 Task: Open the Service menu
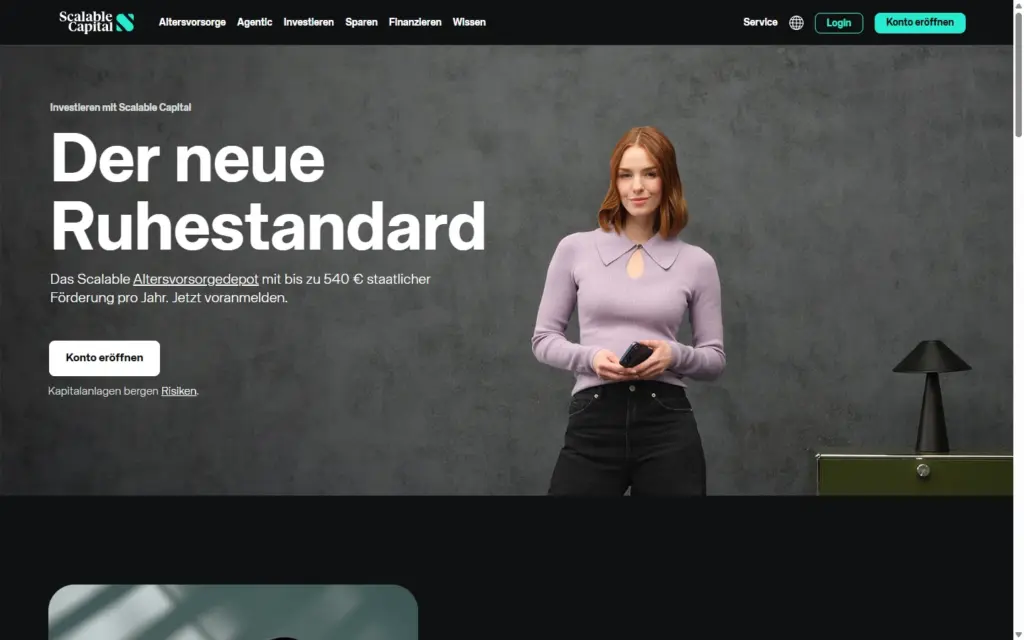(760, 22)
